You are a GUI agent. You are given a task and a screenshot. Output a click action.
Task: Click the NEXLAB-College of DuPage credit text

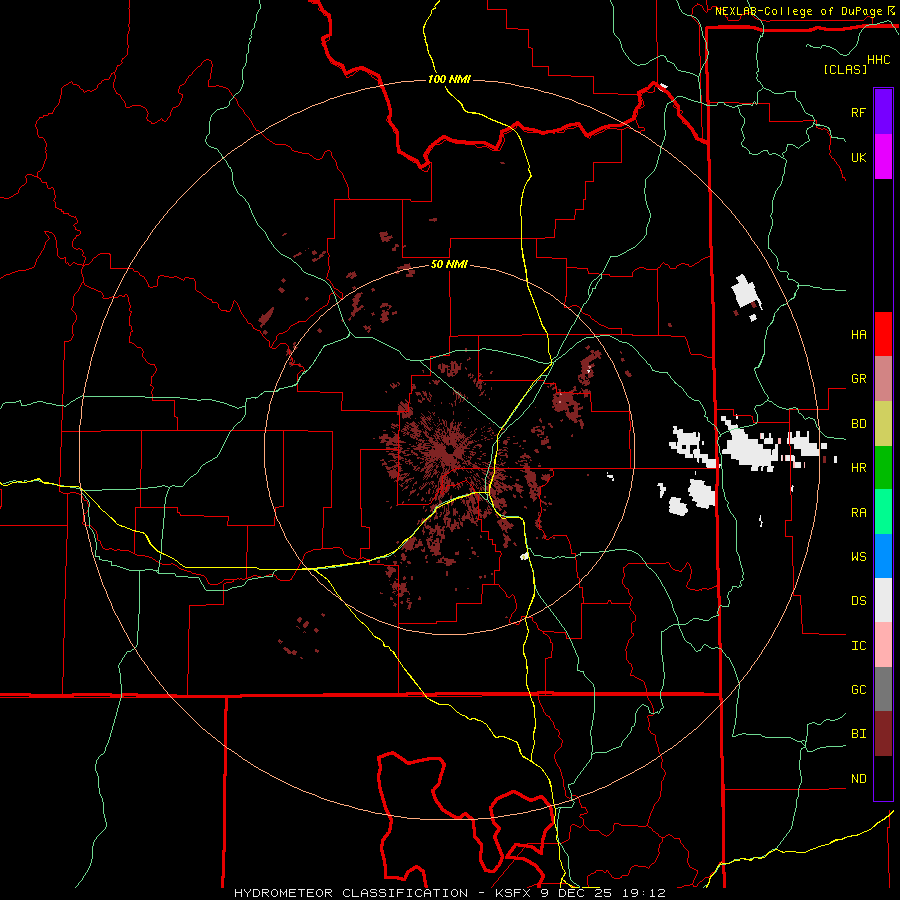[x=798, y=11]
